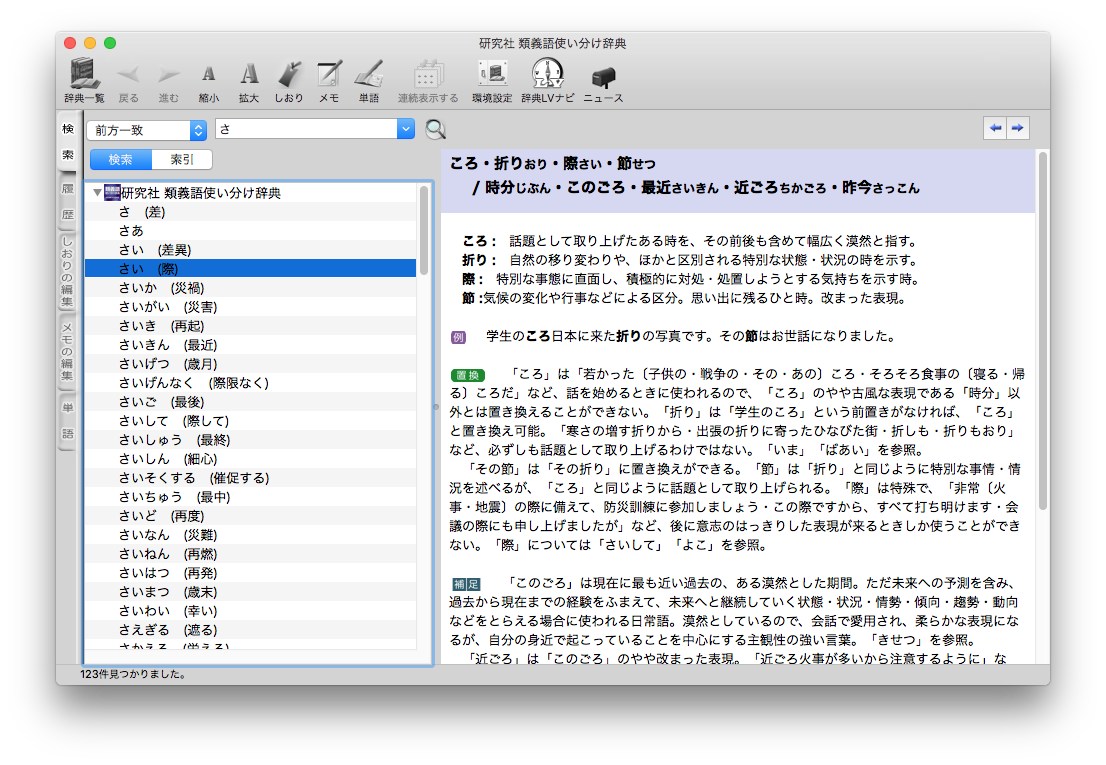Open the ニュース mailbox icon
This screenshot has height=765, width=1106.
pyautogui.click(x=603, y=74)
